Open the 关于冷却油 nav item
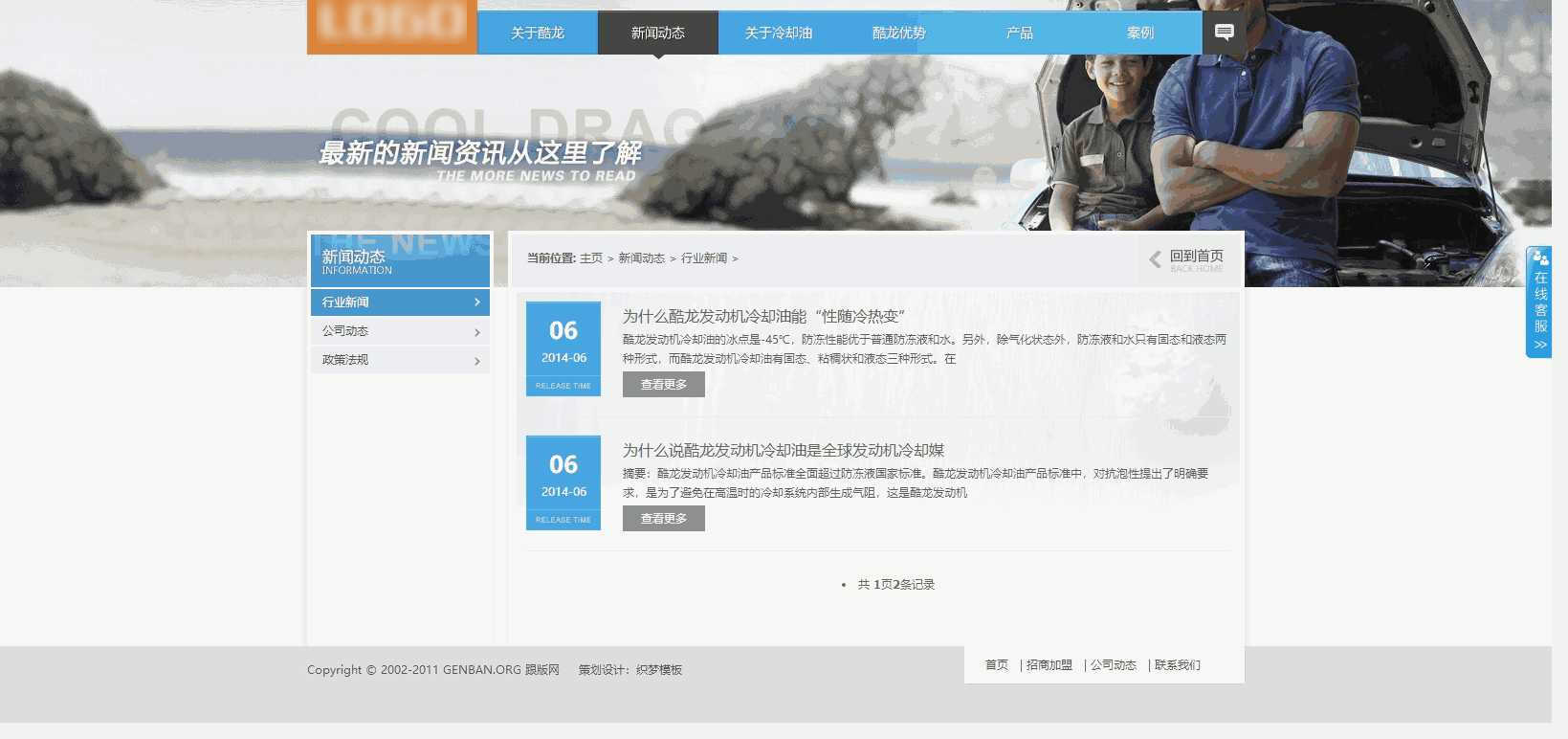The image size is (1568, 739). [x=779, y=33]
